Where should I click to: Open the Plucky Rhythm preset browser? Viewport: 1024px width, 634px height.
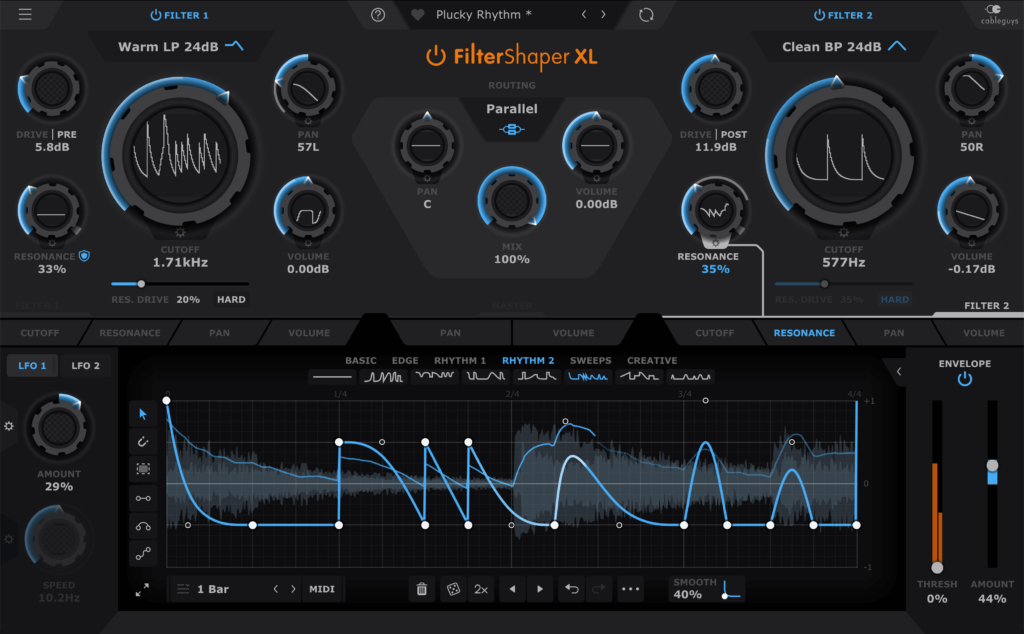(483, 14)
